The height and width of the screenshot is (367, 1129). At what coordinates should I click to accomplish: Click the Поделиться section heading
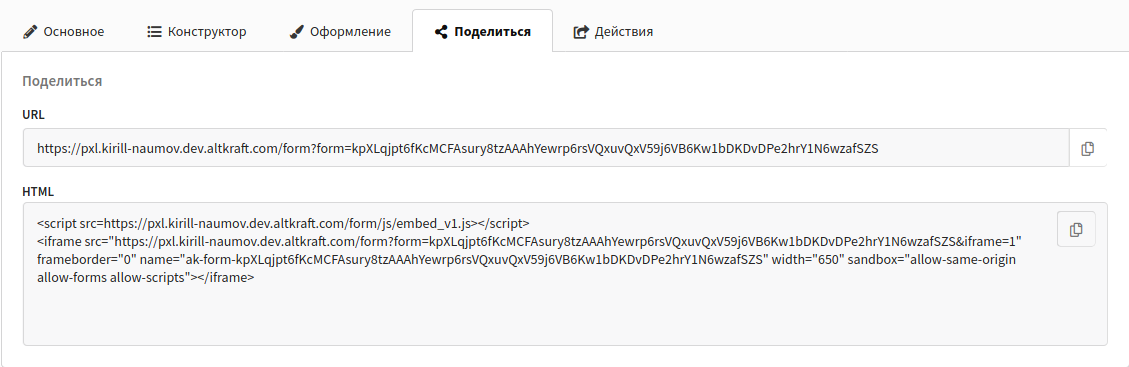tap(62, 81)
